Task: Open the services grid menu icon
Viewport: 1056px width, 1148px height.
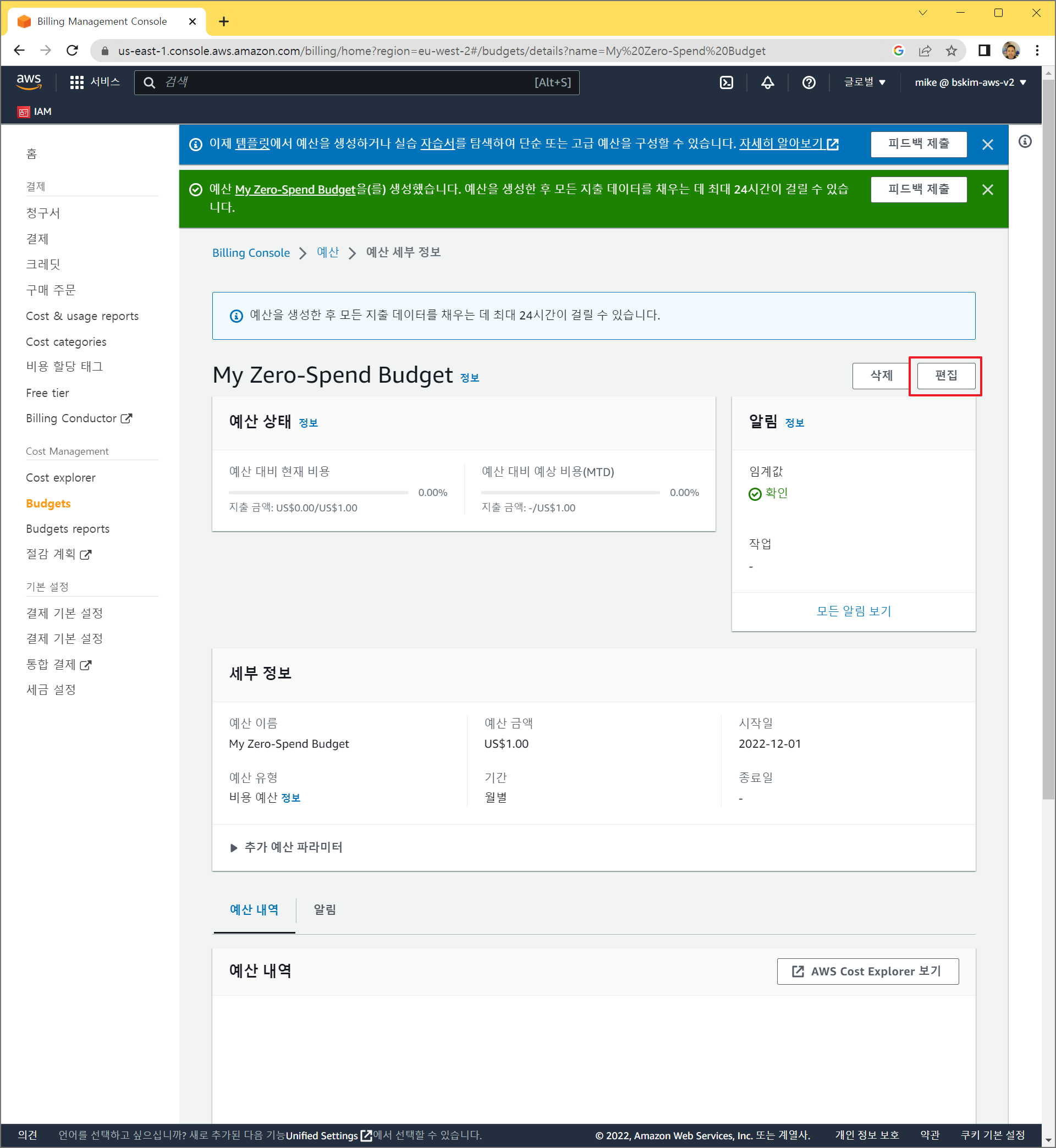Action: point(76,82)
